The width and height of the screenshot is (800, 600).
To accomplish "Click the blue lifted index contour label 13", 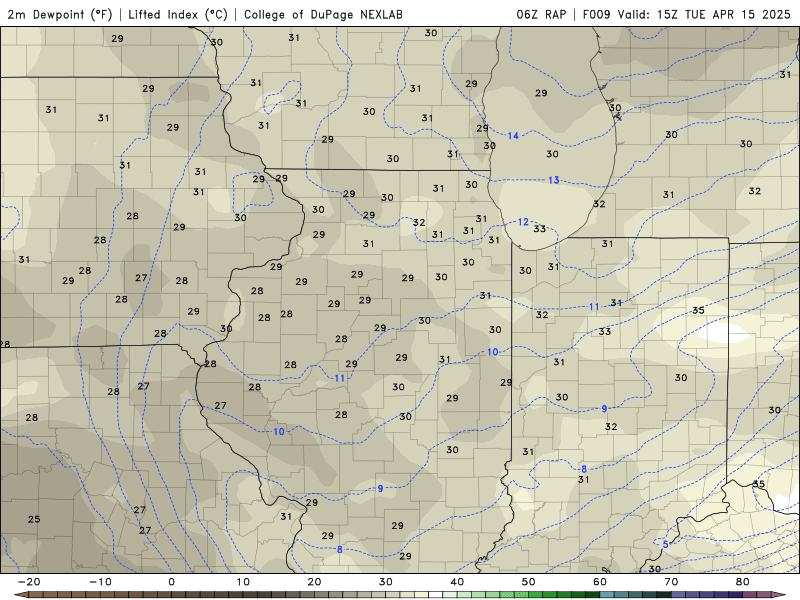I will click(x=554, y=180).
